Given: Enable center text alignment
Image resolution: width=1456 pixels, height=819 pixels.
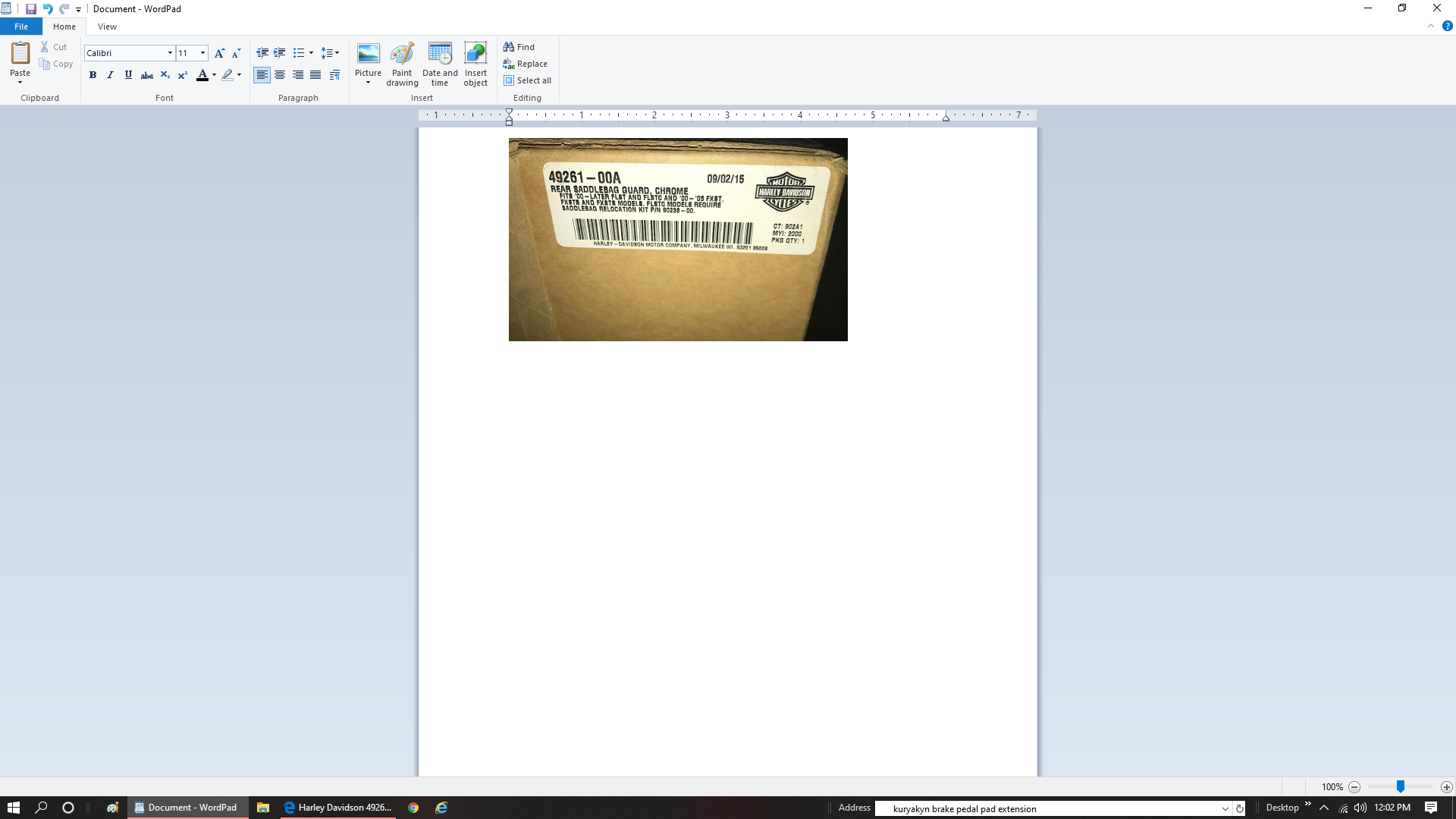Looking at the screenshot, I should (x=280, y=75).
